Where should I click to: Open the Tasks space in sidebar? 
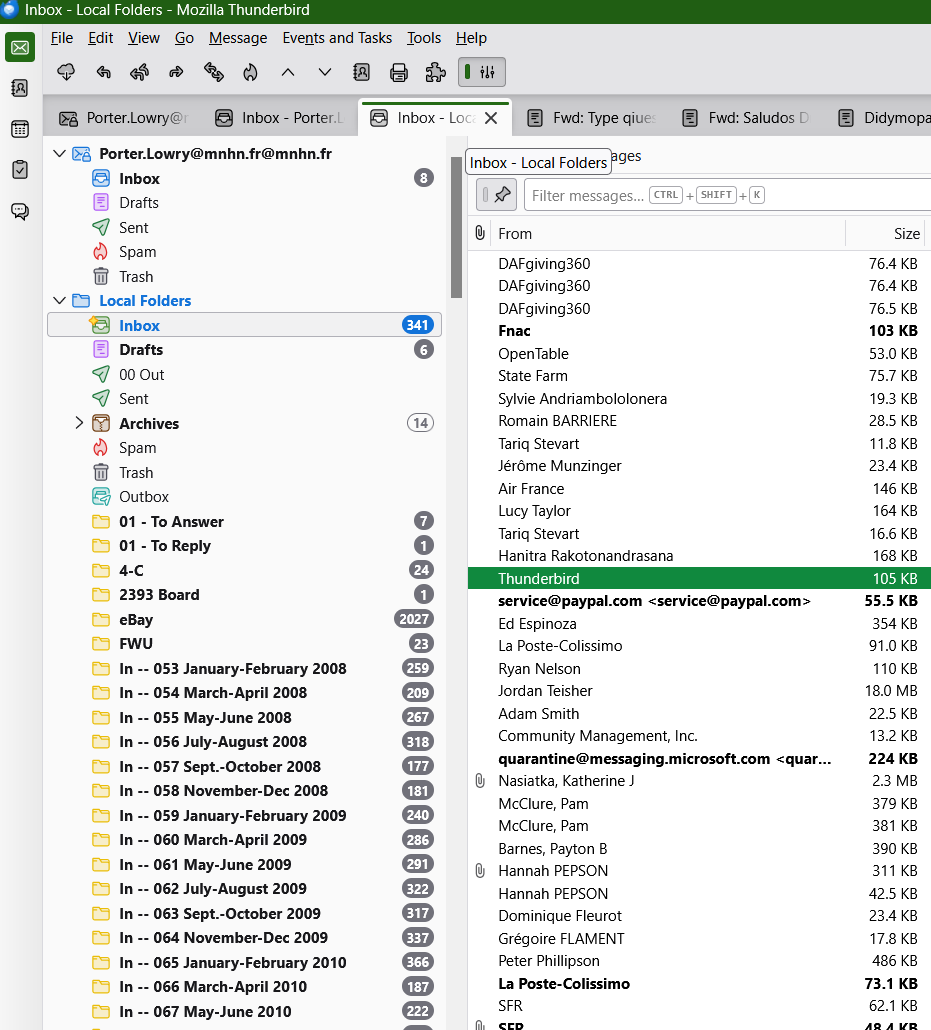point(20,169)
